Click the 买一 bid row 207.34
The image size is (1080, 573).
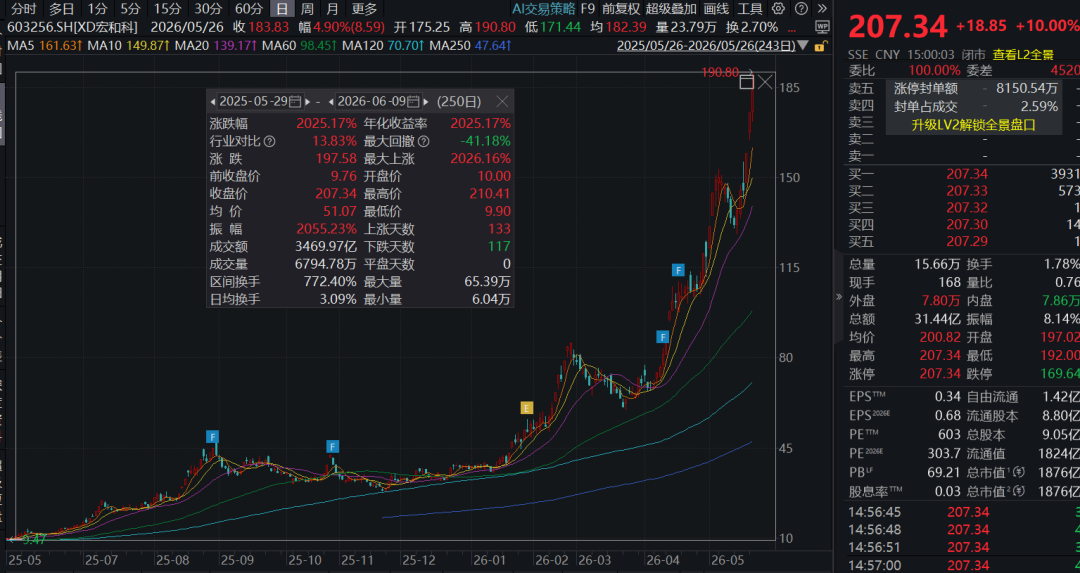click(x=964, y=174)
